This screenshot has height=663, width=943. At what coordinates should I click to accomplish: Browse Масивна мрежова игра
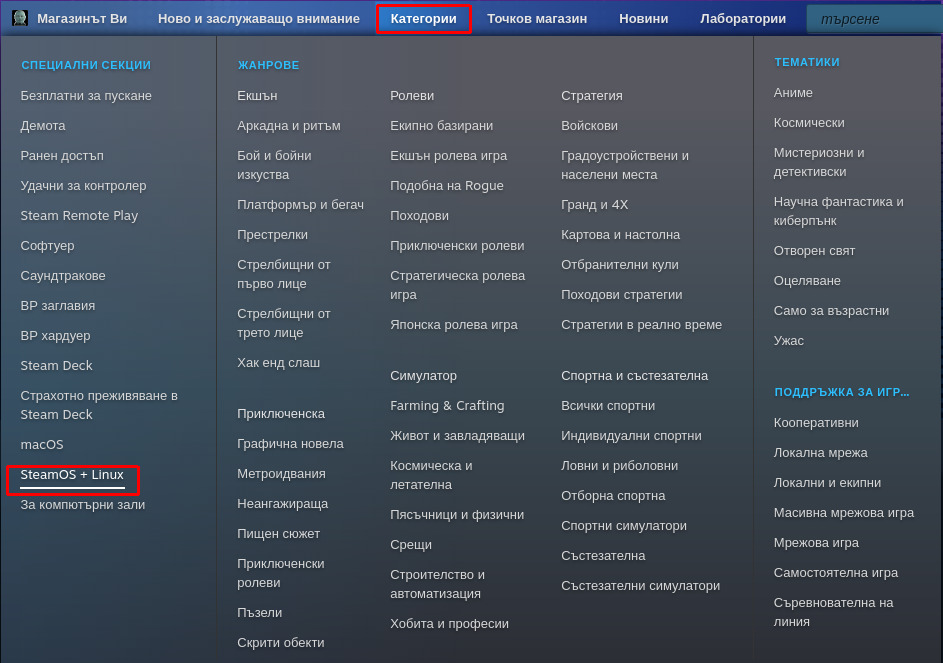point(844,513)
